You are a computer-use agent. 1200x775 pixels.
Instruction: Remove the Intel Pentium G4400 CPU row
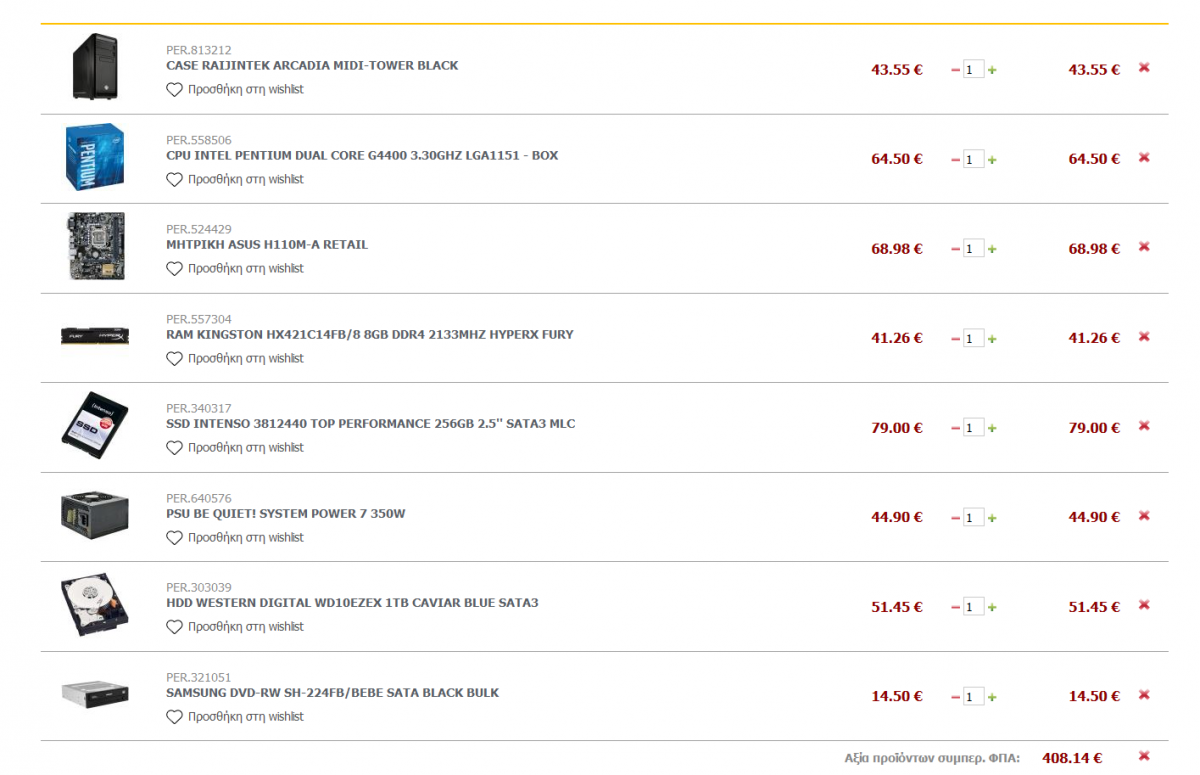1144,158
